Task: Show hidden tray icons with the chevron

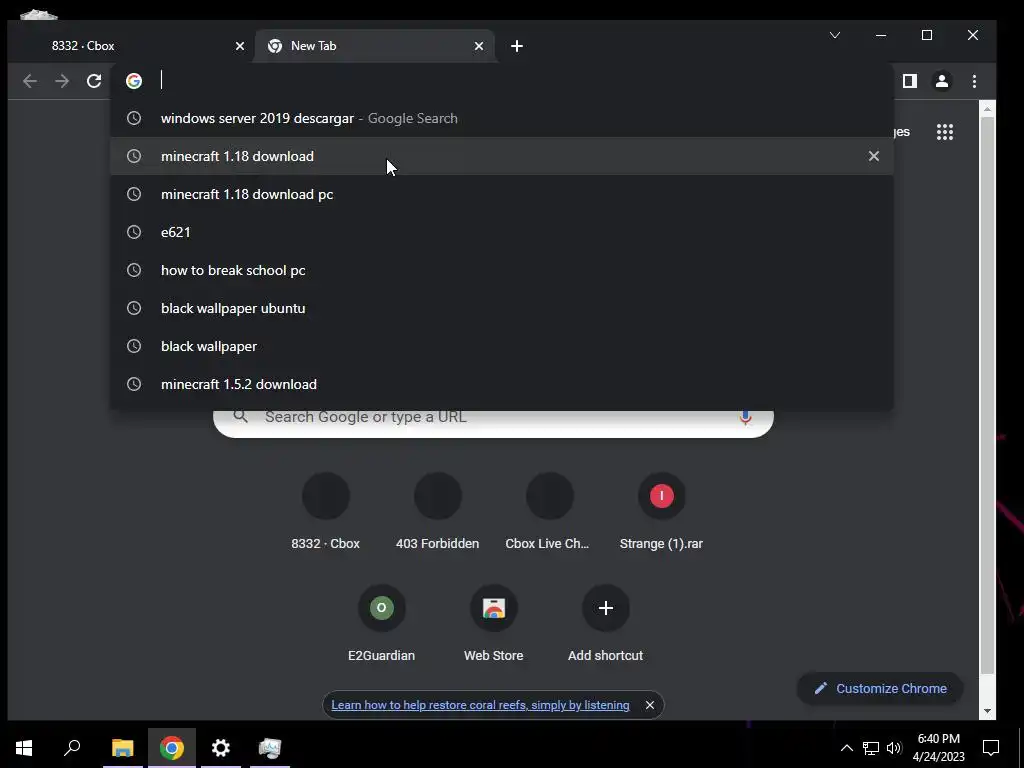Action: (846, 748)
